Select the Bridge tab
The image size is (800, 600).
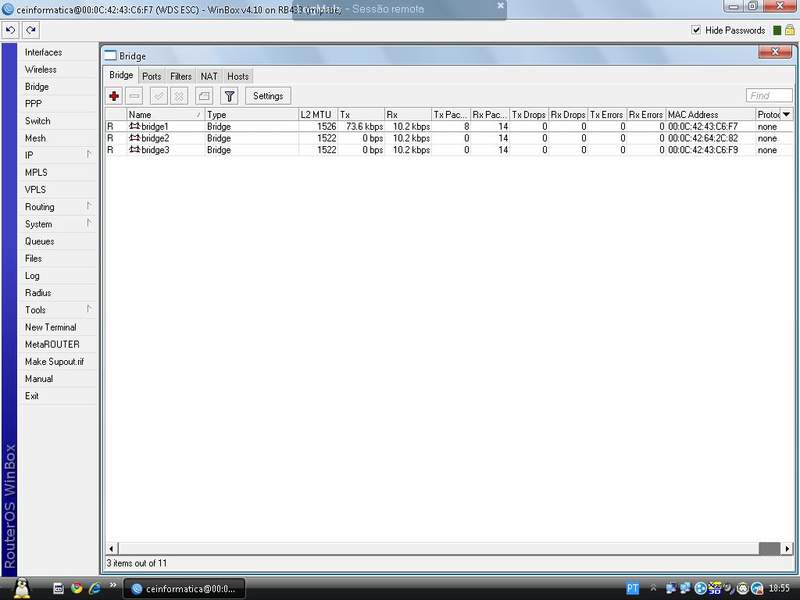pyautogui.click(x=121, y=75)
